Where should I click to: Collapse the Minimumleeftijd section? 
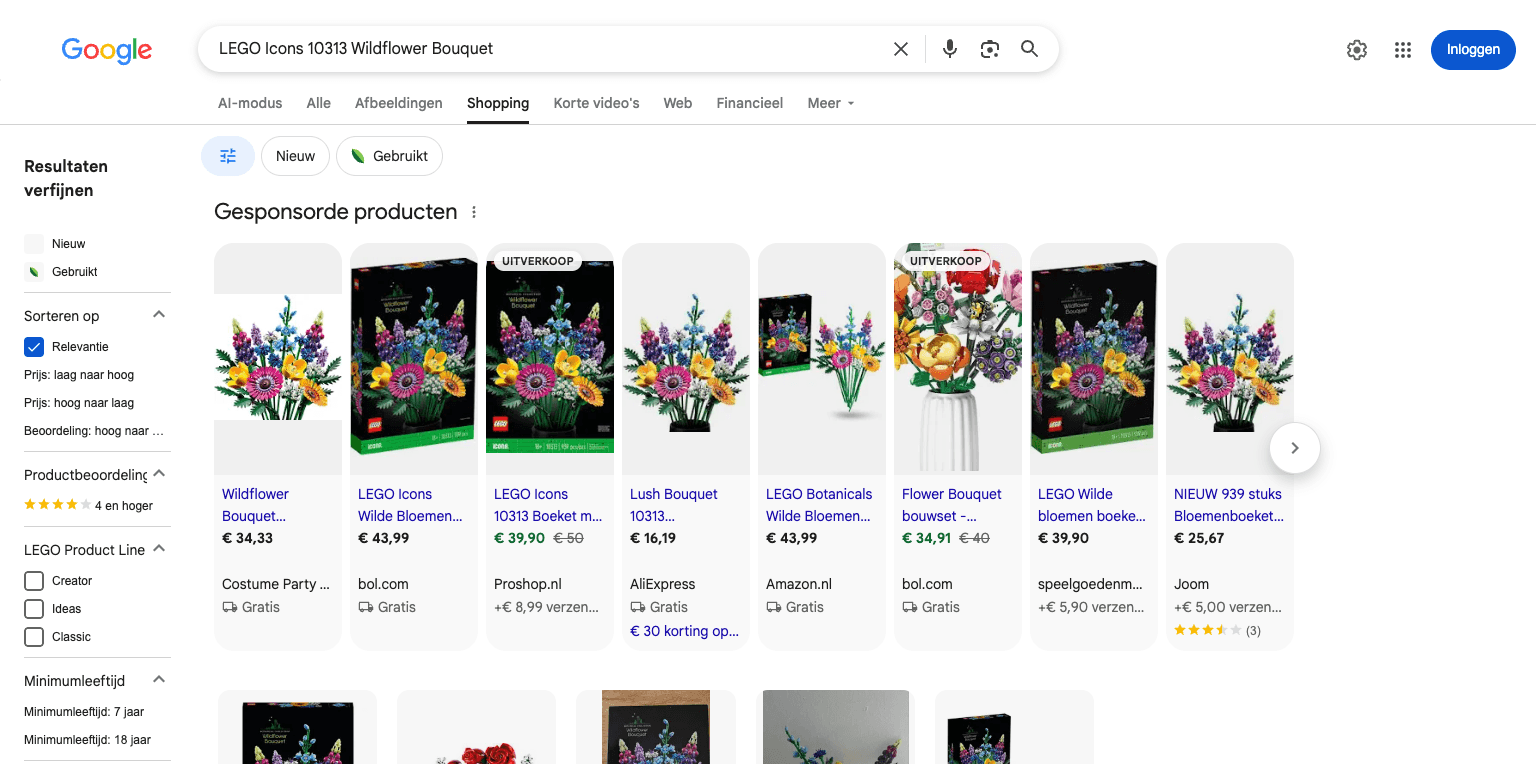click(159, 680)
